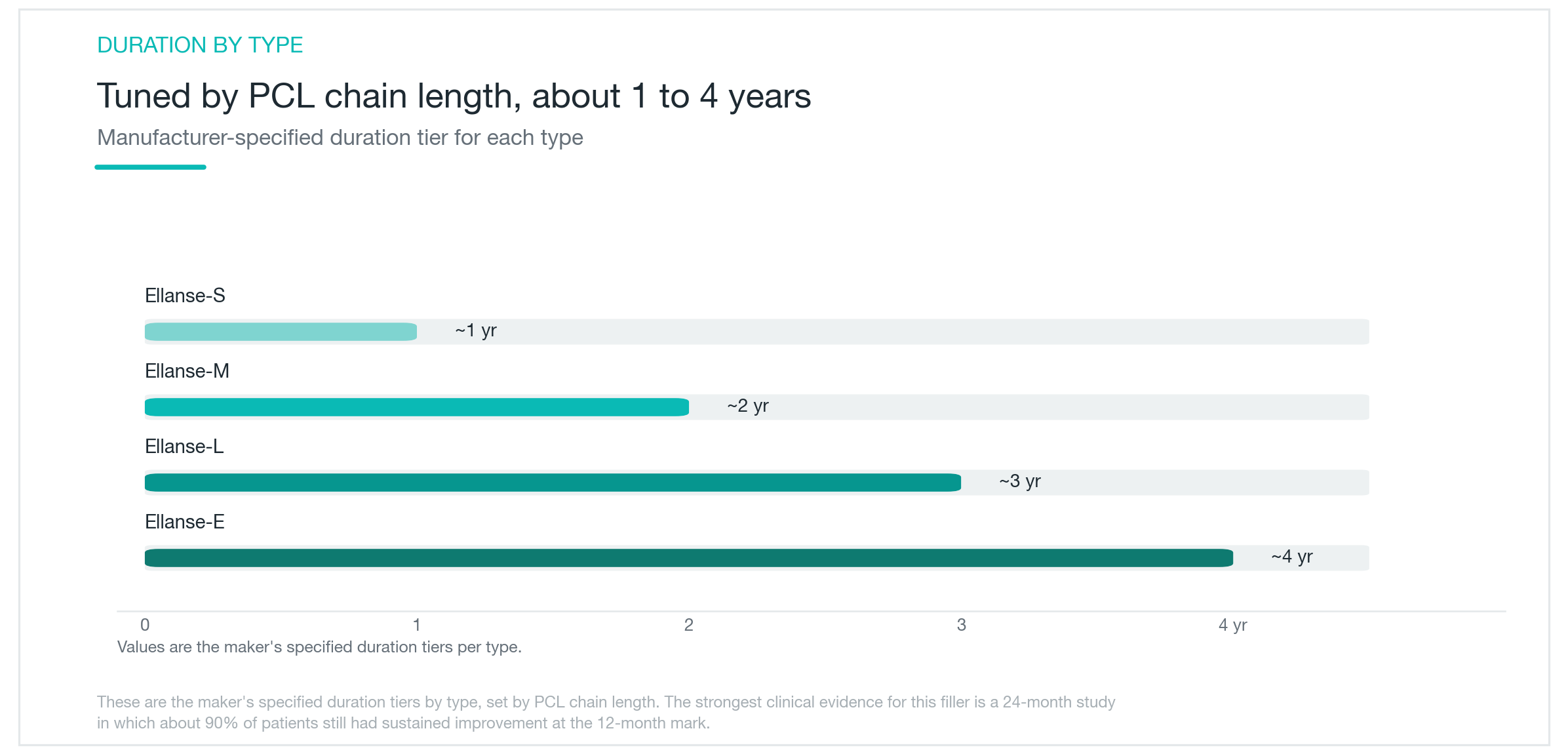This screenshot has height=754, width=1568.
Task: Select the Ellanse-M label
Action: tap(187, 371)
